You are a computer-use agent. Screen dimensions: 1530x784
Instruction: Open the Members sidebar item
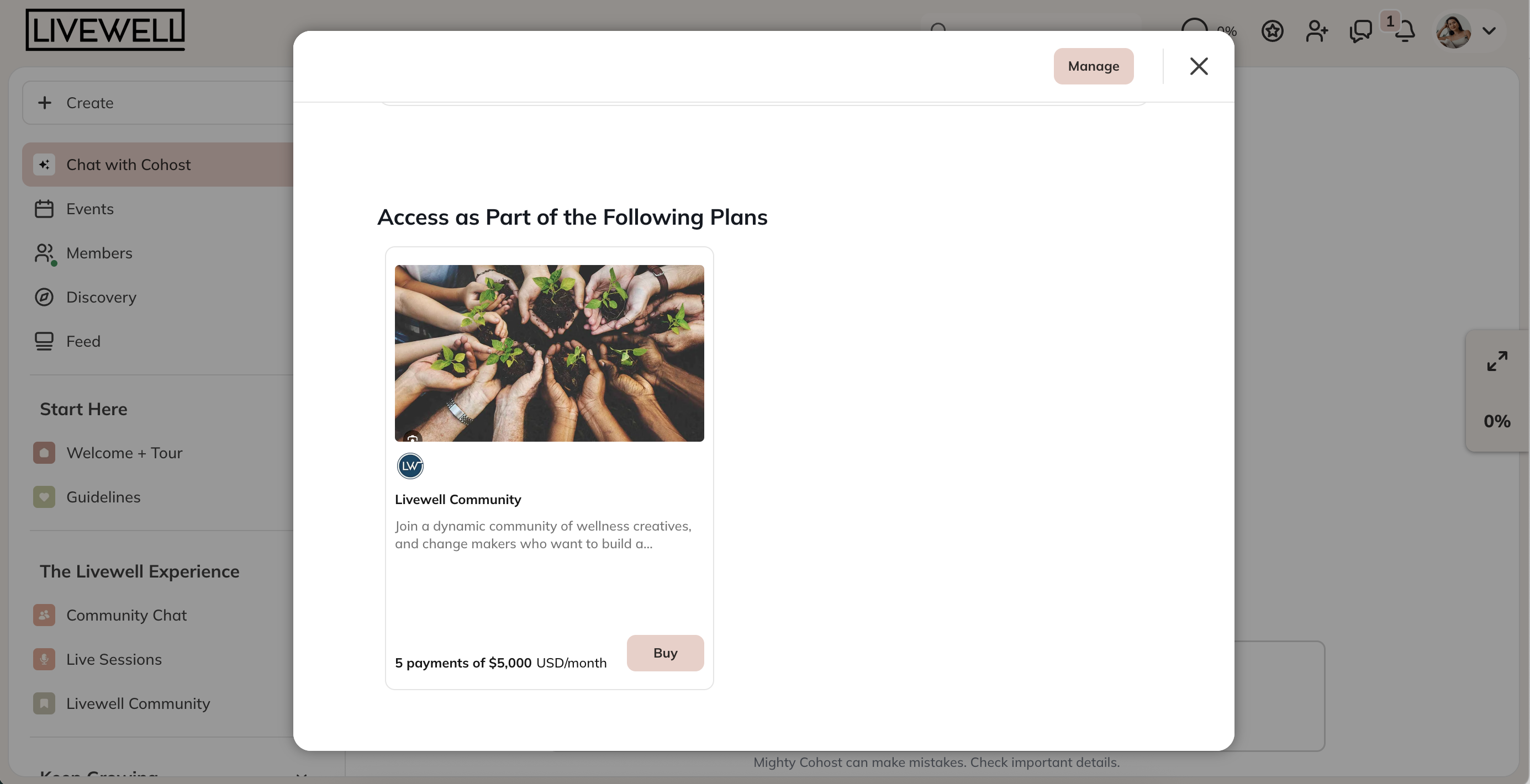99,253
